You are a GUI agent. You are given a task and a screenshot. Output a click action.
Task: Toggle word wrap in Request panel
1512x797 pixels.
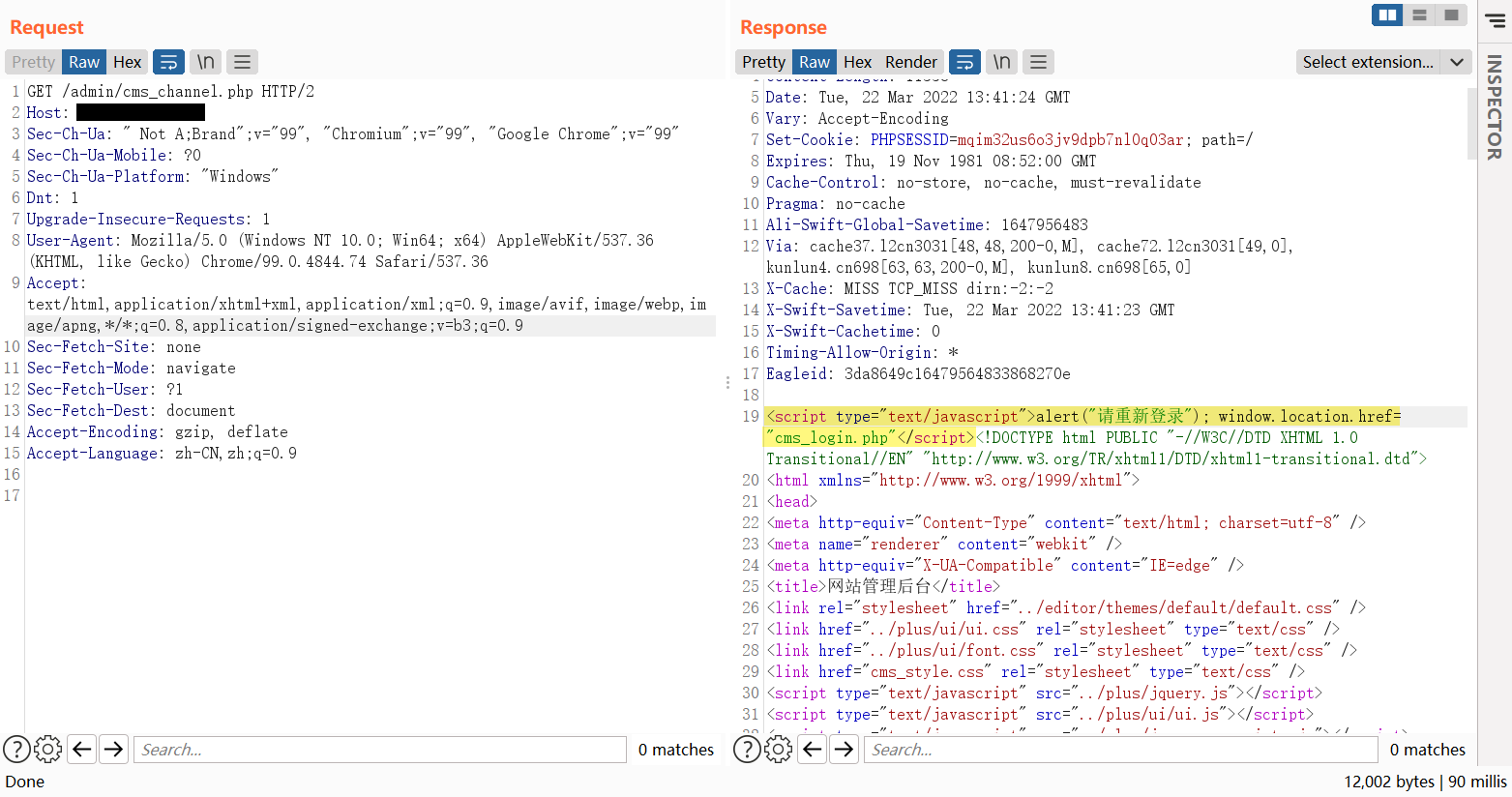pos(168,62)
